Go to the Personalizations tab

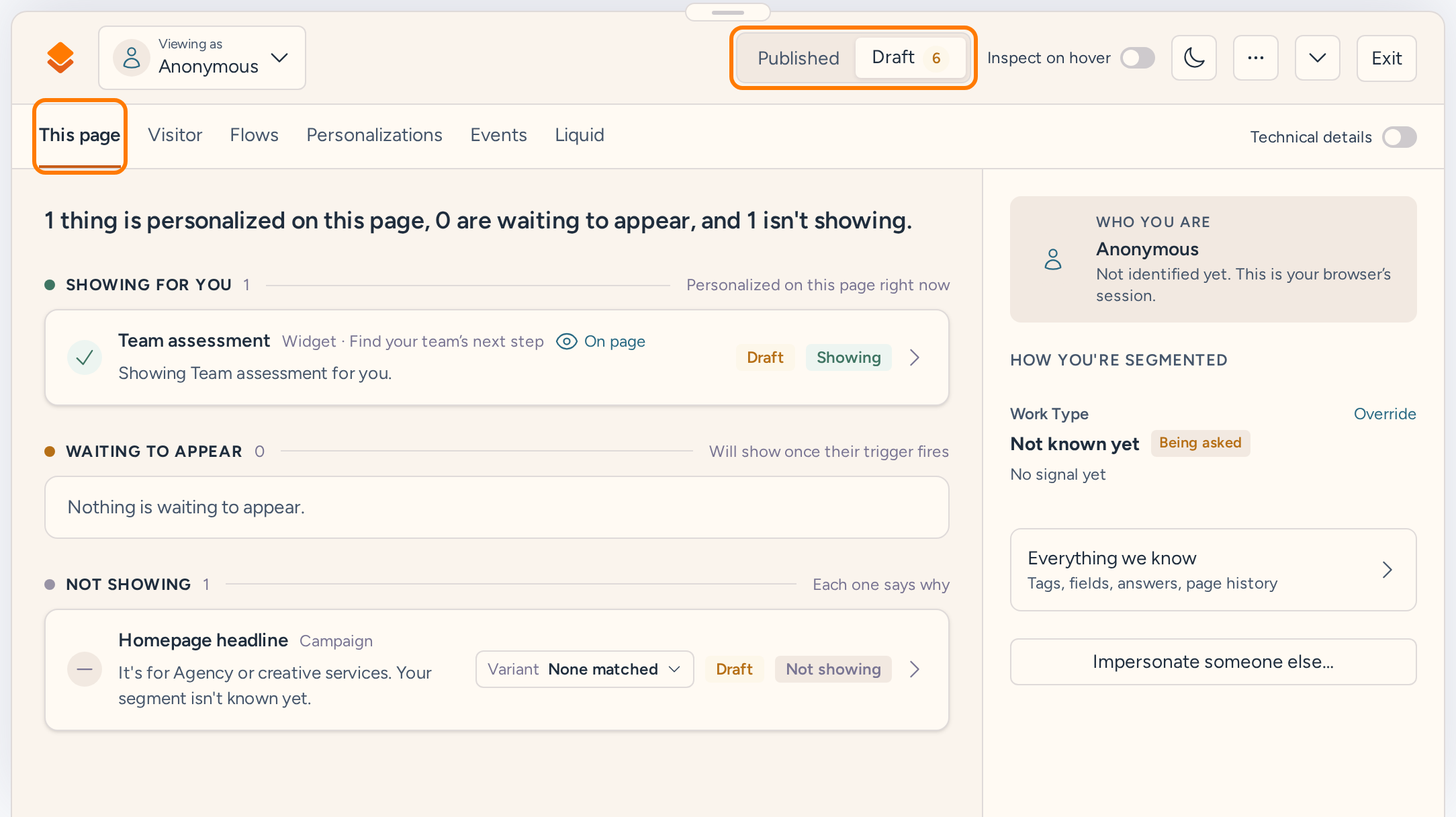[x=374, y=135]
